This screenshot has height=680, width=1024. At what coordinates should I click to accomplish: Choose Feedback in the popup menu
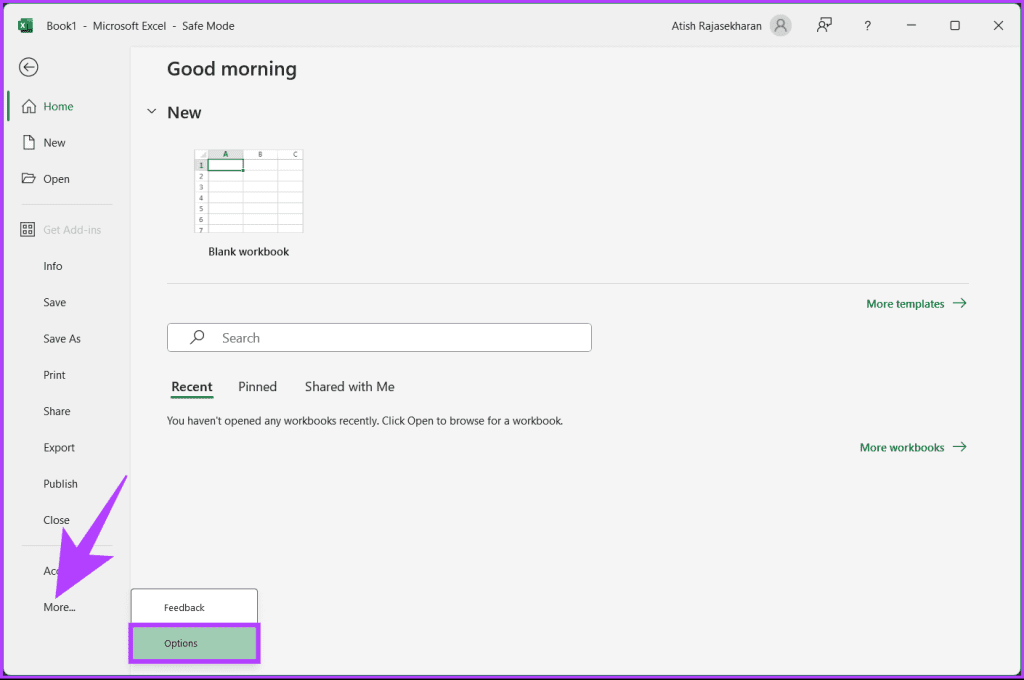(195, 607)
